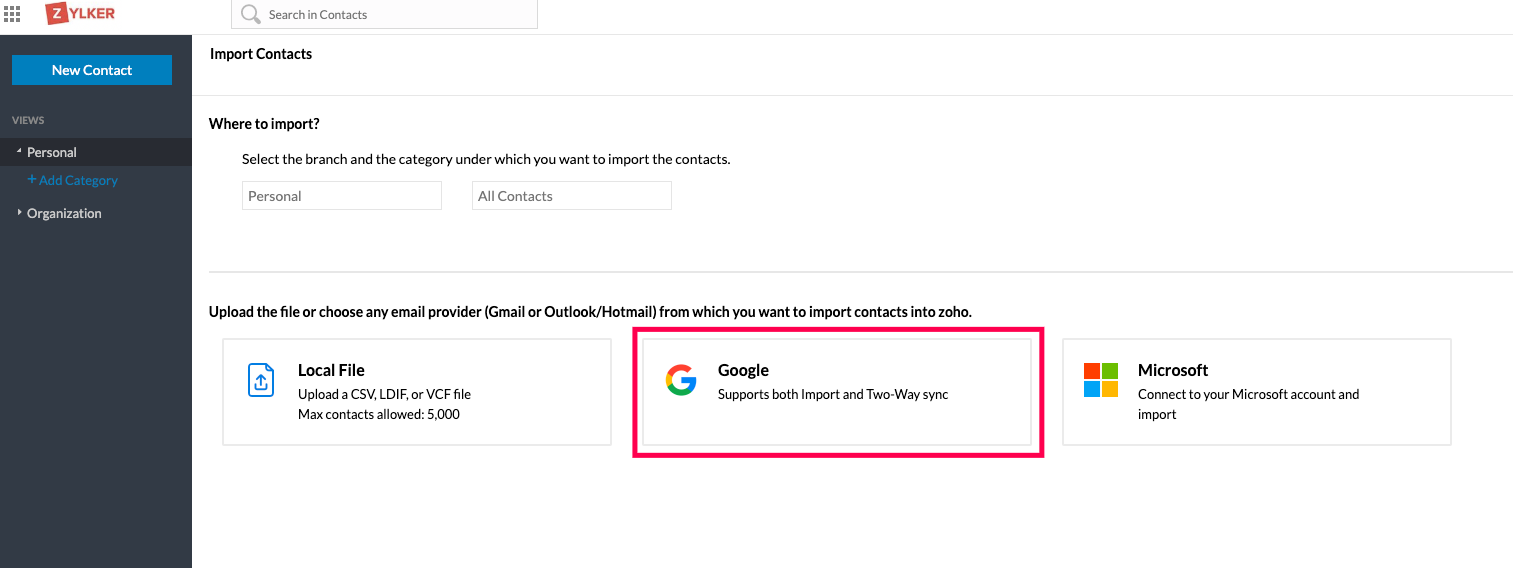Select the Personal view in sidebar
Image resolution: width=1513 pixels, height=568 pixels.
[52, 152]
